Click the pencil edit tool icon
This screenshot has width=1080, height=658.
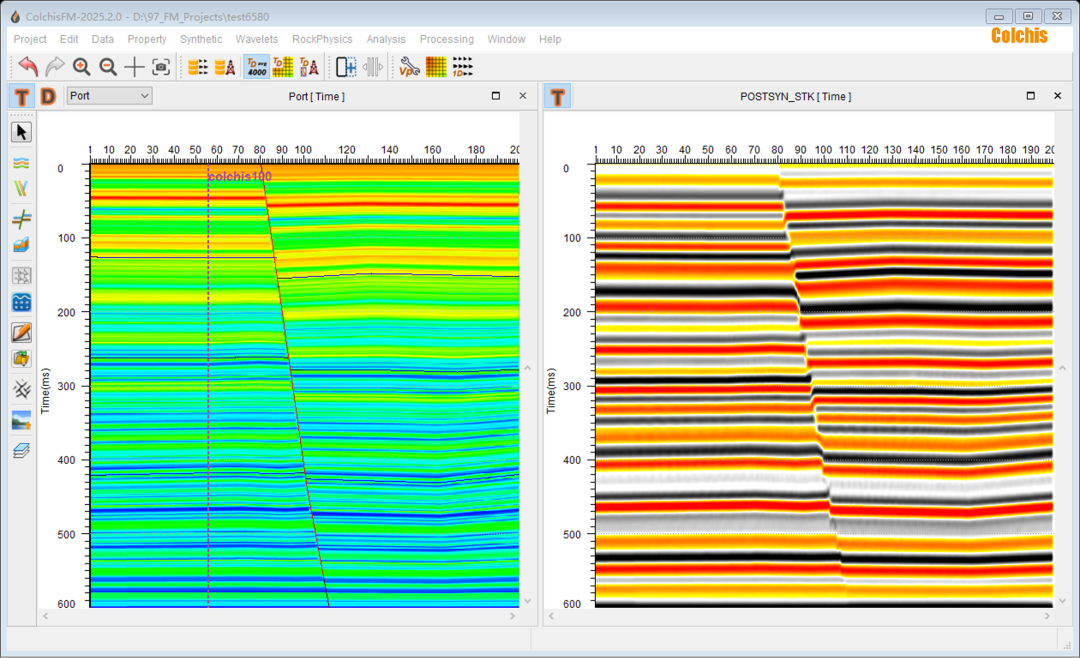click(21, 332)
